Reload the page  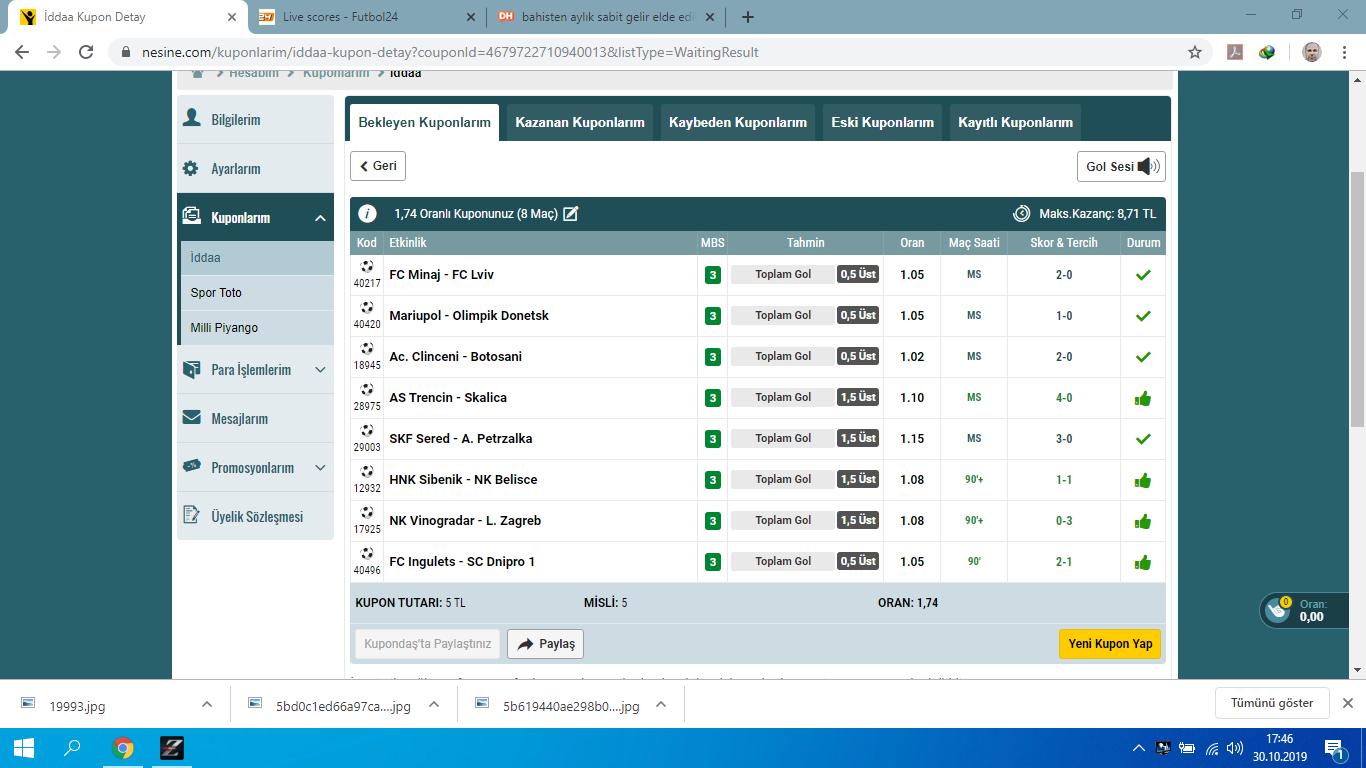tap(86, 52)
